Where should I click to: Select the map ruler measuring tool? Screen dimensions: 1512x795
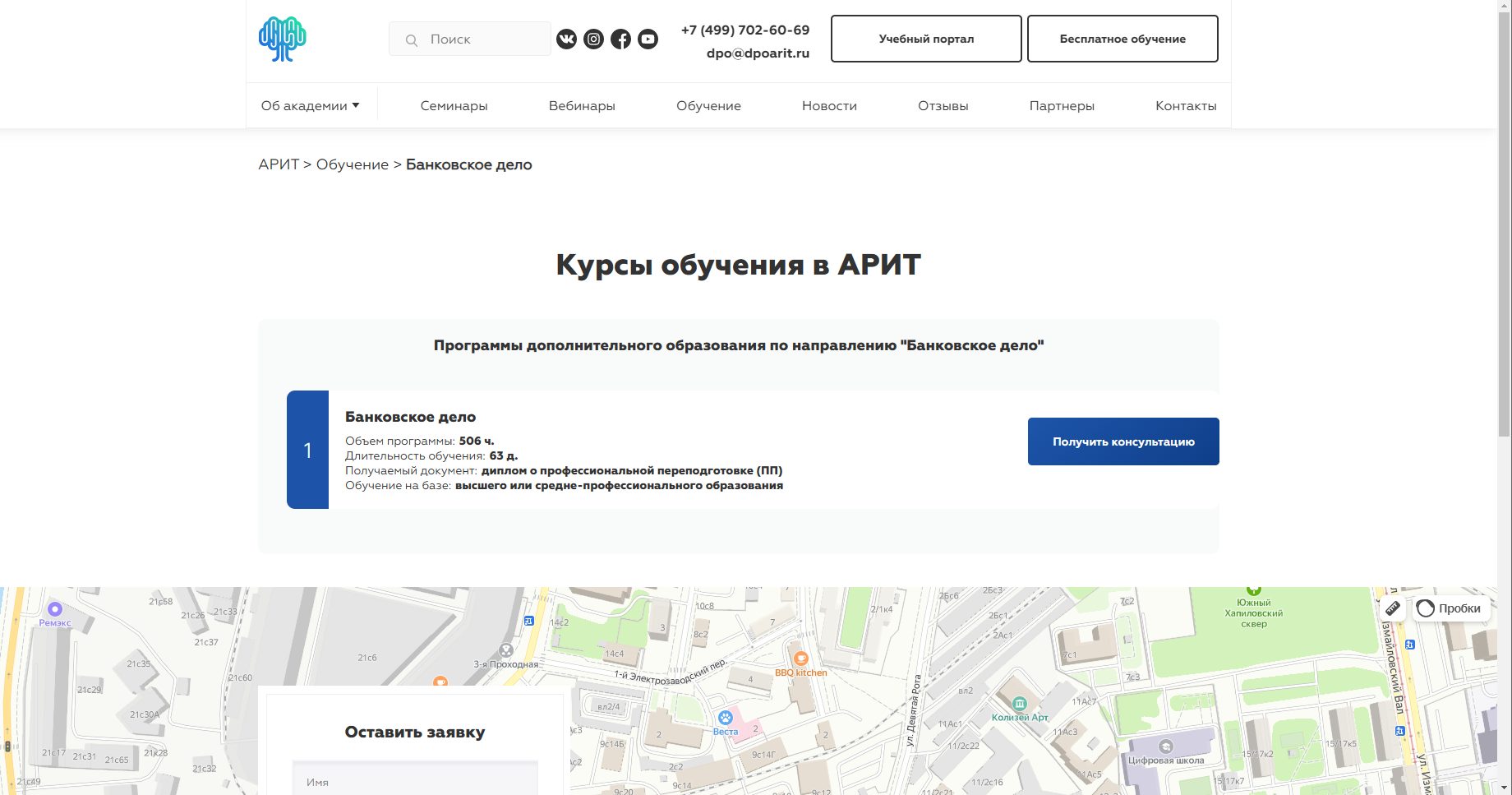tap(1393, 608)
